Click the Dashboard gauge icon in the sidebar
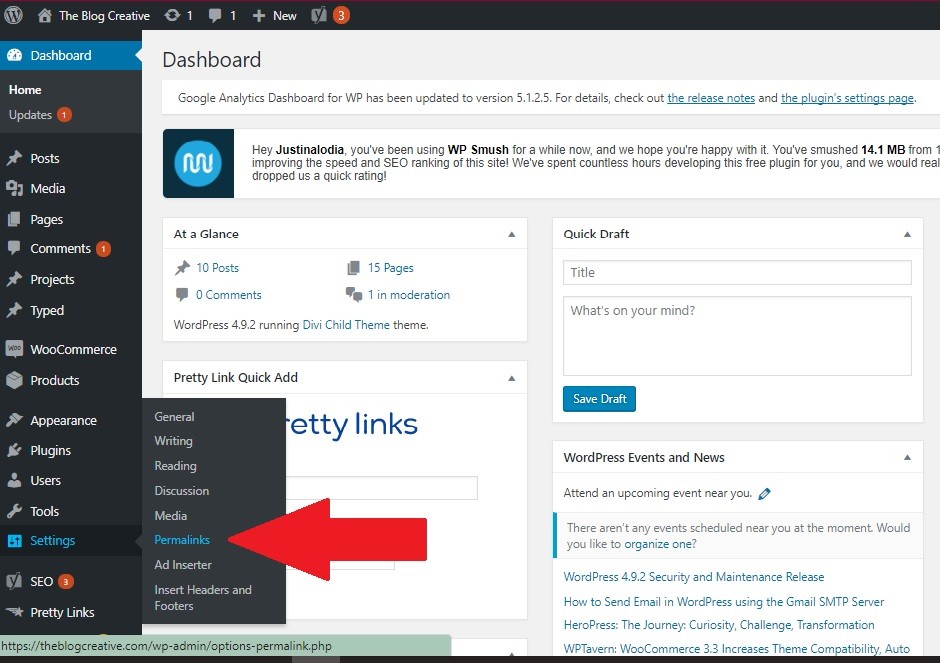The height and width of the screenshot is (663, 940). pos(14,55)
